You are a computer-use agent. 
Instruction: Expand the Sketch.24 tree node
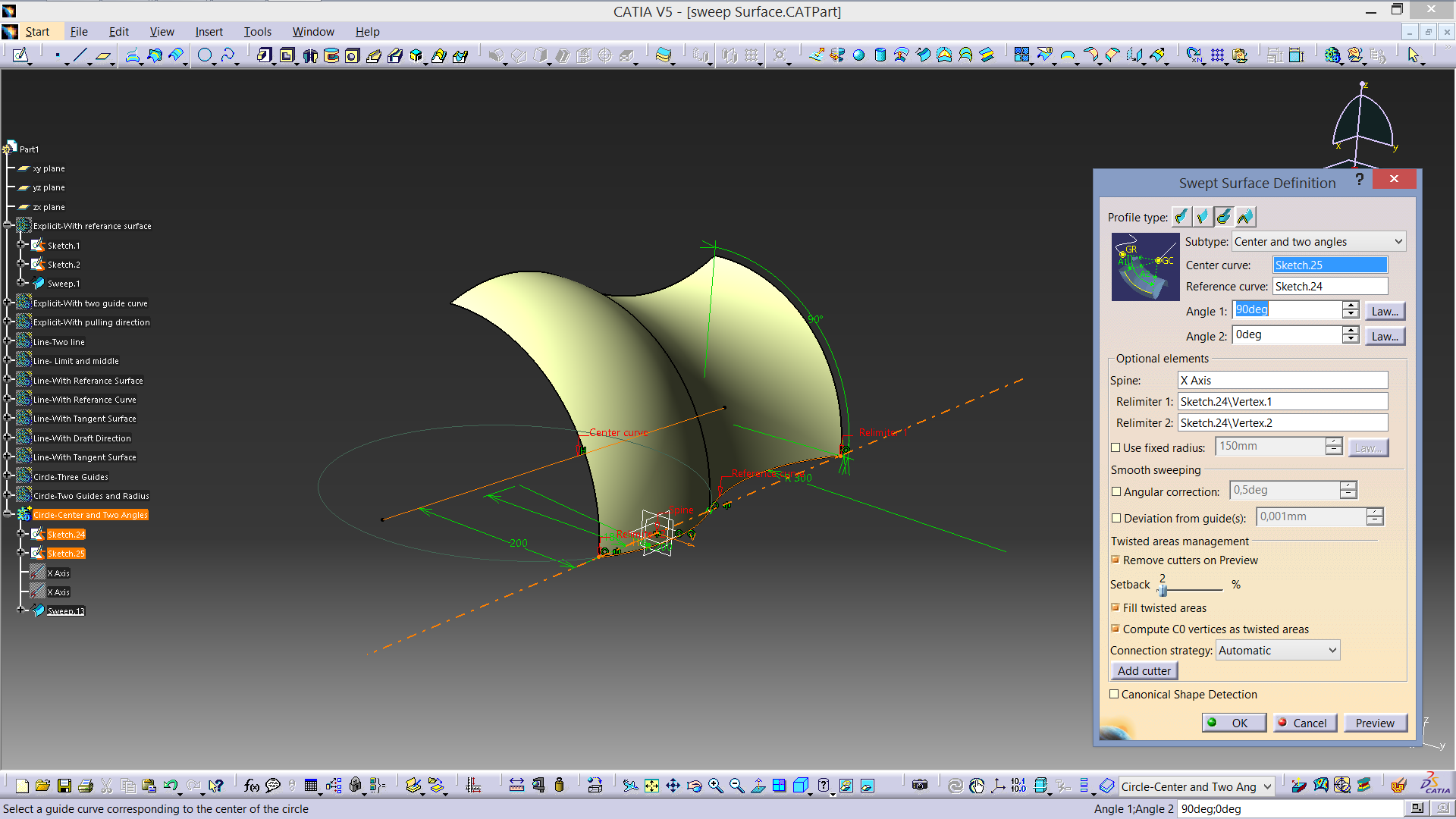click(21, 534)
